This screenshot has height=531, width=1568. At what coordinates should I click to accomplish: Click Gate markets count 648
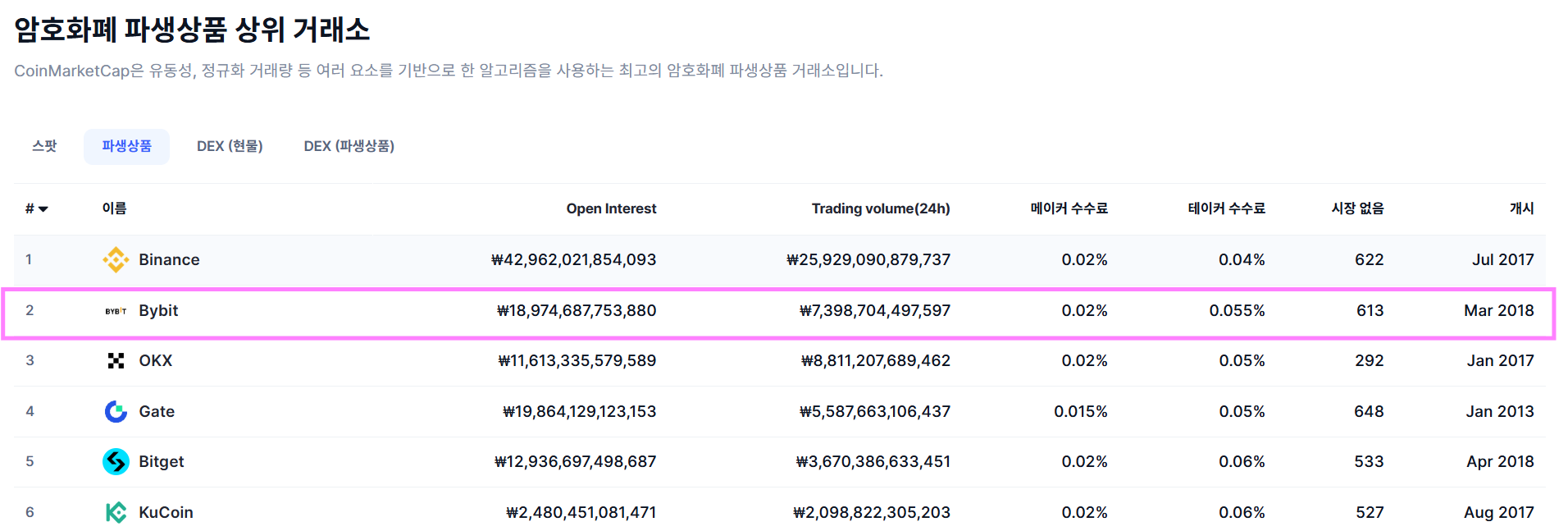coord(1369,412)
